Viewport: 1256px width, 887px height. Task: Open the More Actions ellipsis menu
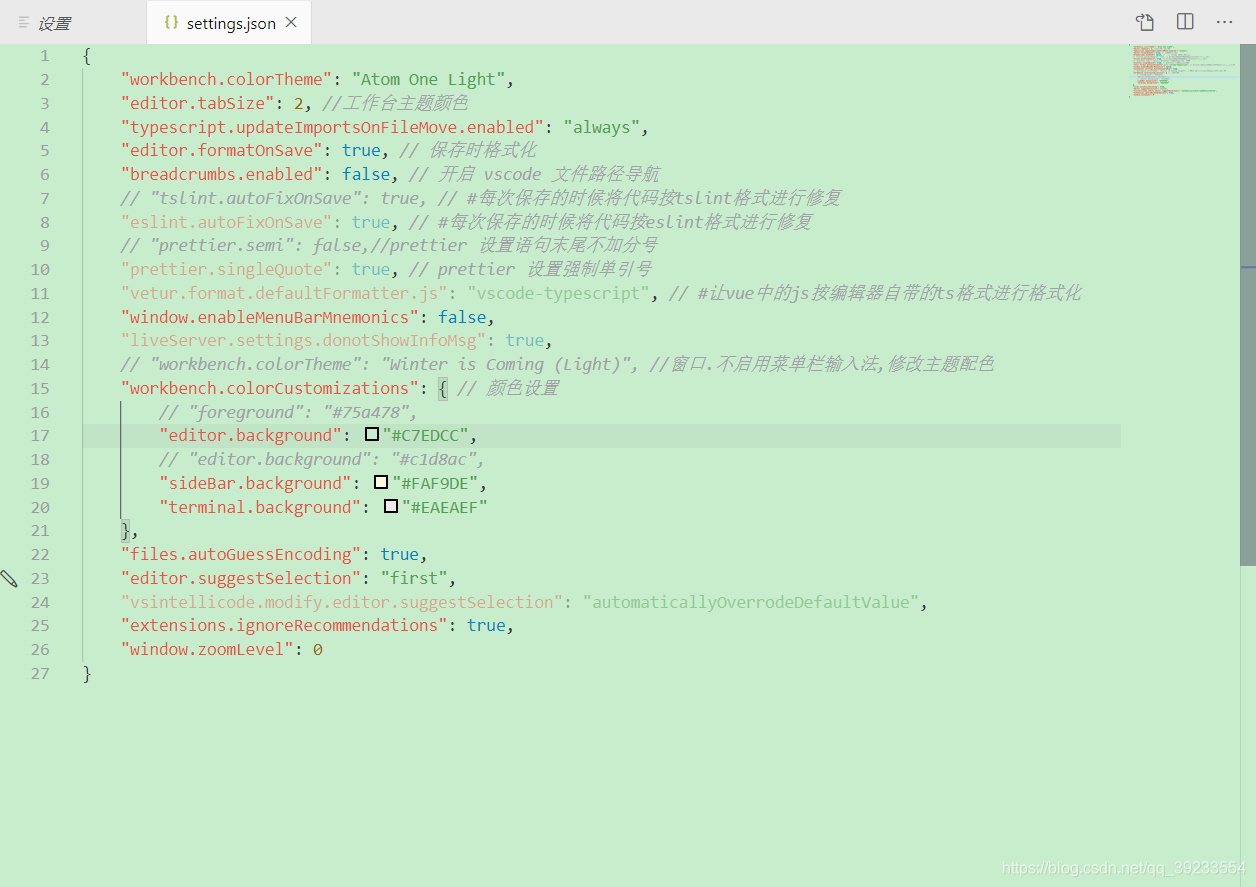pyautogui.click(x=1225, y=22)
